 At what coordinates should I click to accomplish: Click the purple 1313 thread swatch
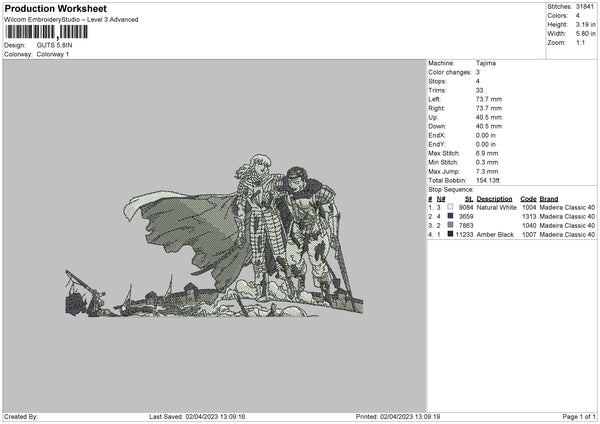click(450, 216)
